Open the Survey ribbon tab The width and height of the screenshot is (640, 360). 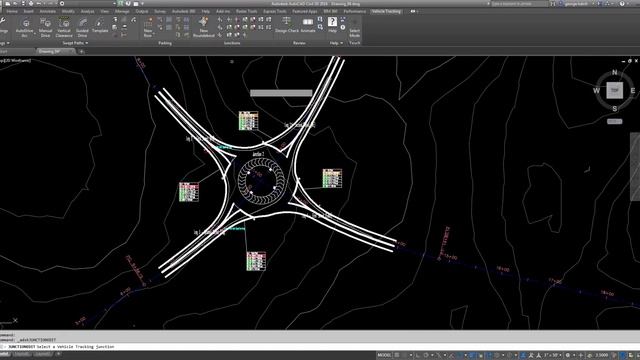click(160, 11)
